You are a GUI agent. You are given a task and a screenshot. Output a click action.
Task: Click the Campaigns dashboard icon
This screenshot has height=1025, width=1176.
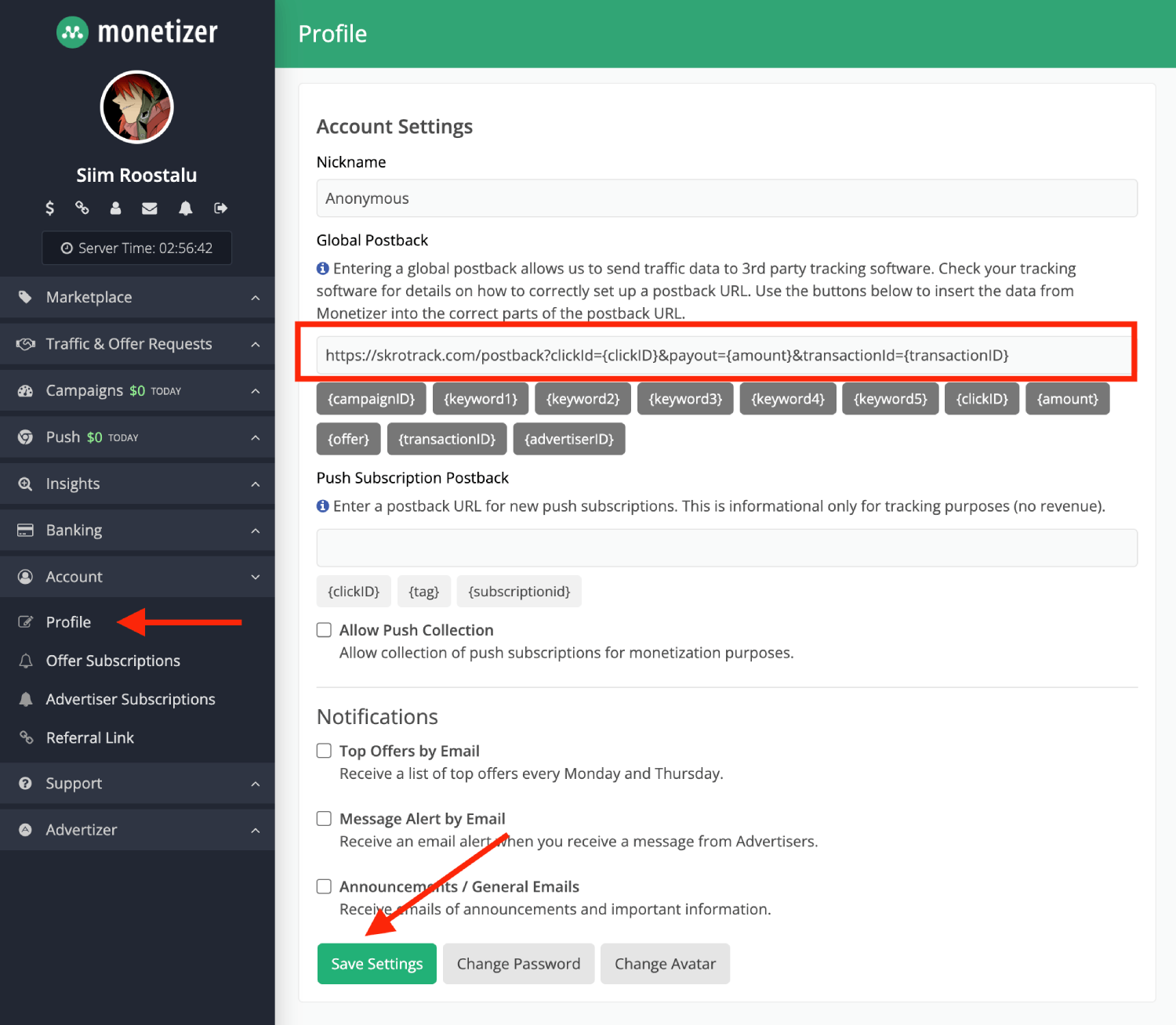pyautogui.click(x=26, y=390)
